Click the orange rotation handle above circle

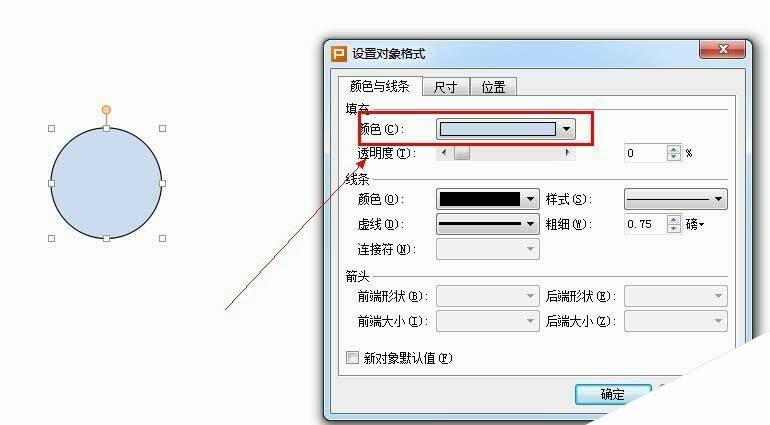(x=106, y=110)
